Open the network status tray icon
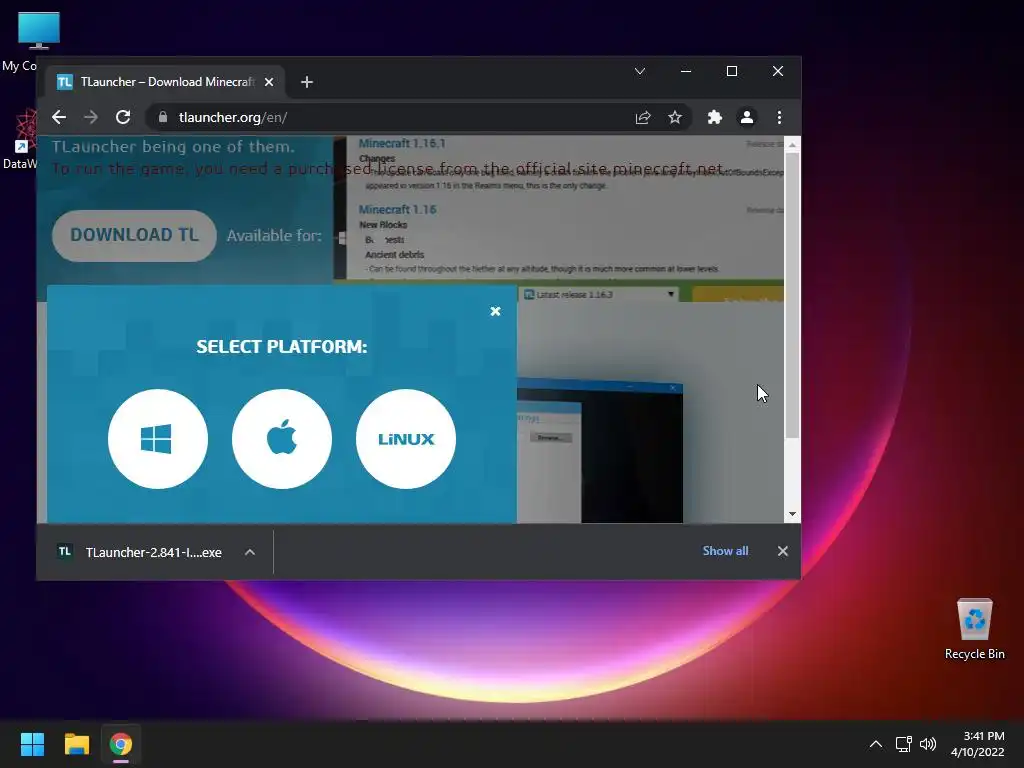This screenshot has width=1024, height=768. tap(903, 744)
